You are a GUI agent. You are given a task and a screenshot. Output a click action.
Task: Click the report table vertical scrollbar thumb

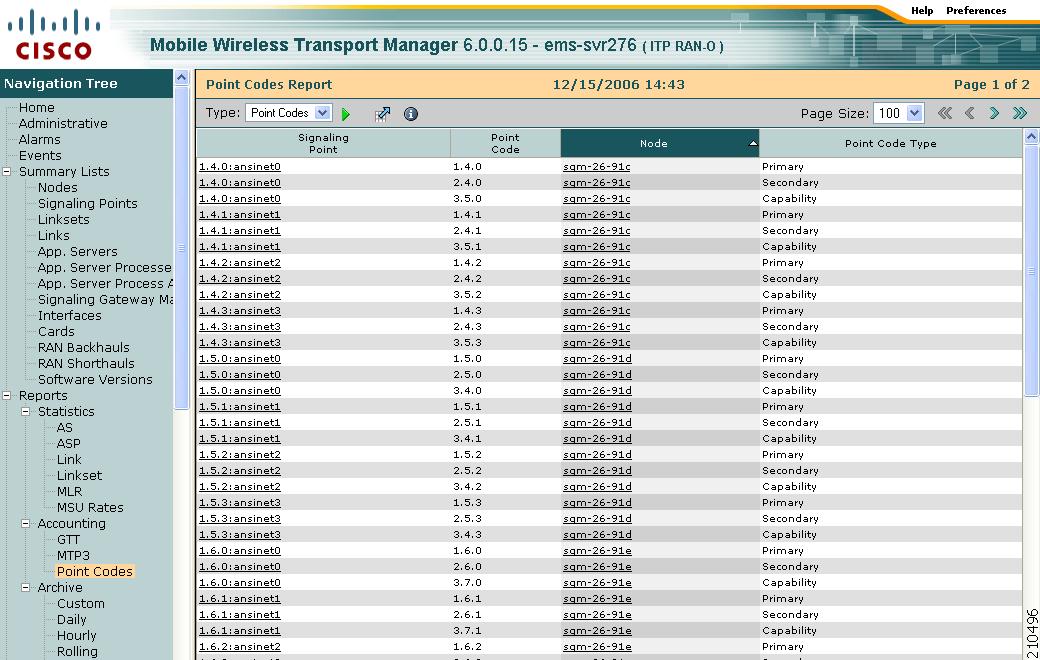[1031, 271]
